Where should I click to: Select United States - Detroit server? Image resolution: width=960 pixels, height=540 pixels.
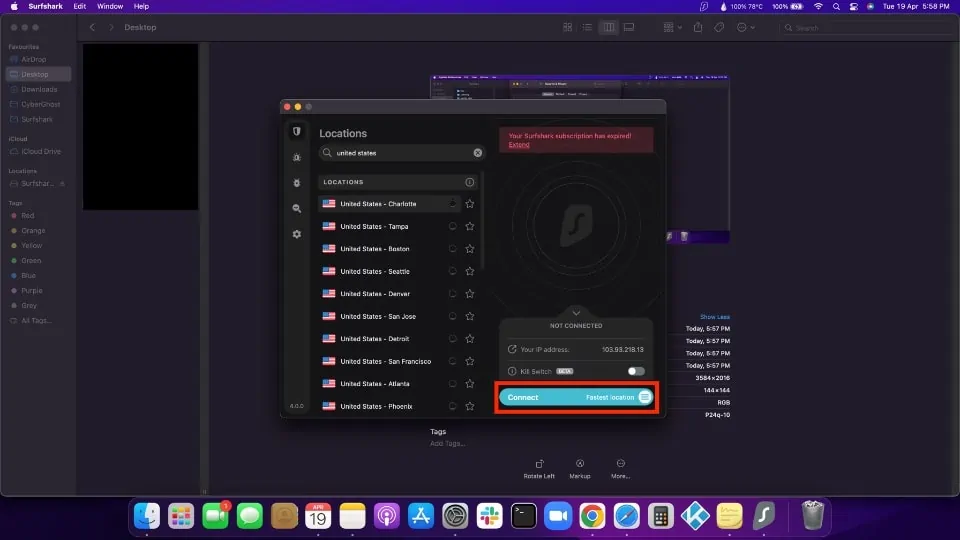[x=389, y=339]
